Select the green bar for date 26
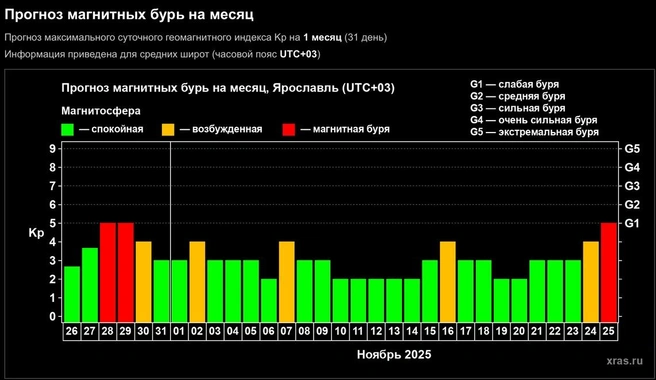Image resolution: width=656 pixels, height=380 pixels. point(72,294)
